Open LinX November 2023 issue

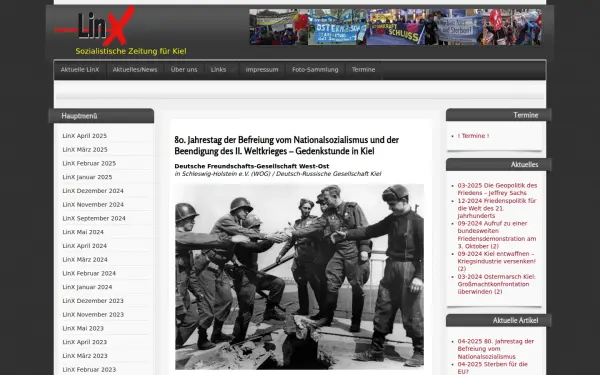coord(93,315)
